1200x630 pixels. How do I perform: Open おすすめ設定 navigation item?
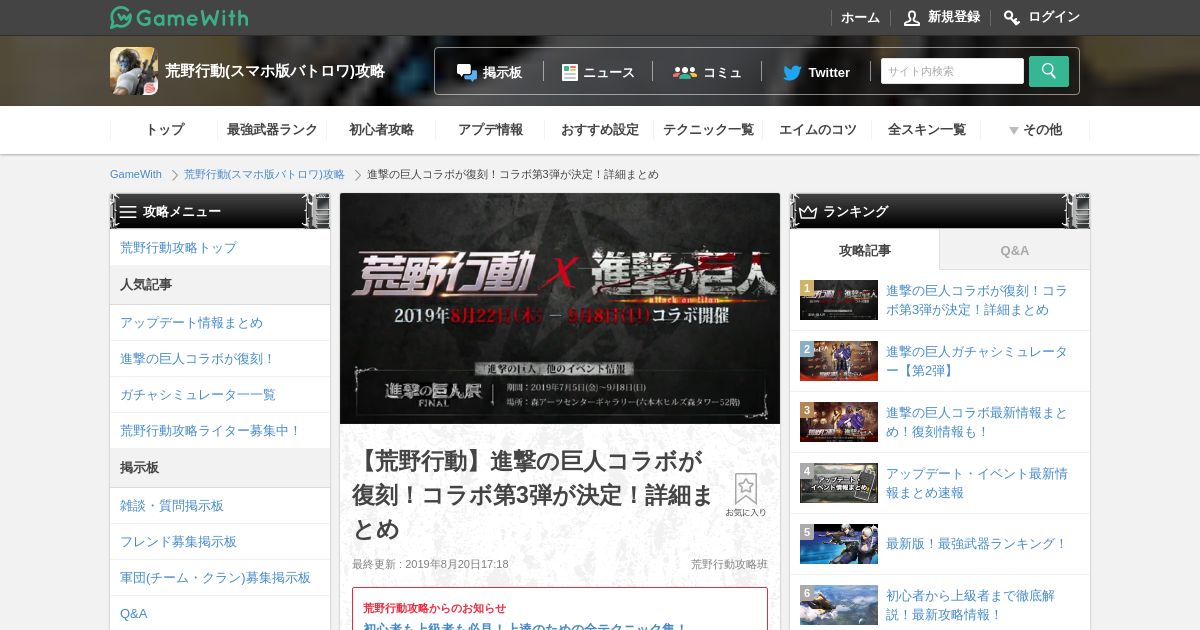[x=599, y=130]
